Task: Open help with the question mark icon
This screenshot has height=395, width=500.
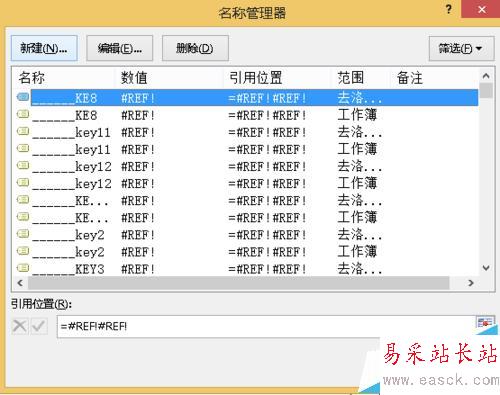Action: (x=449, y=9)
